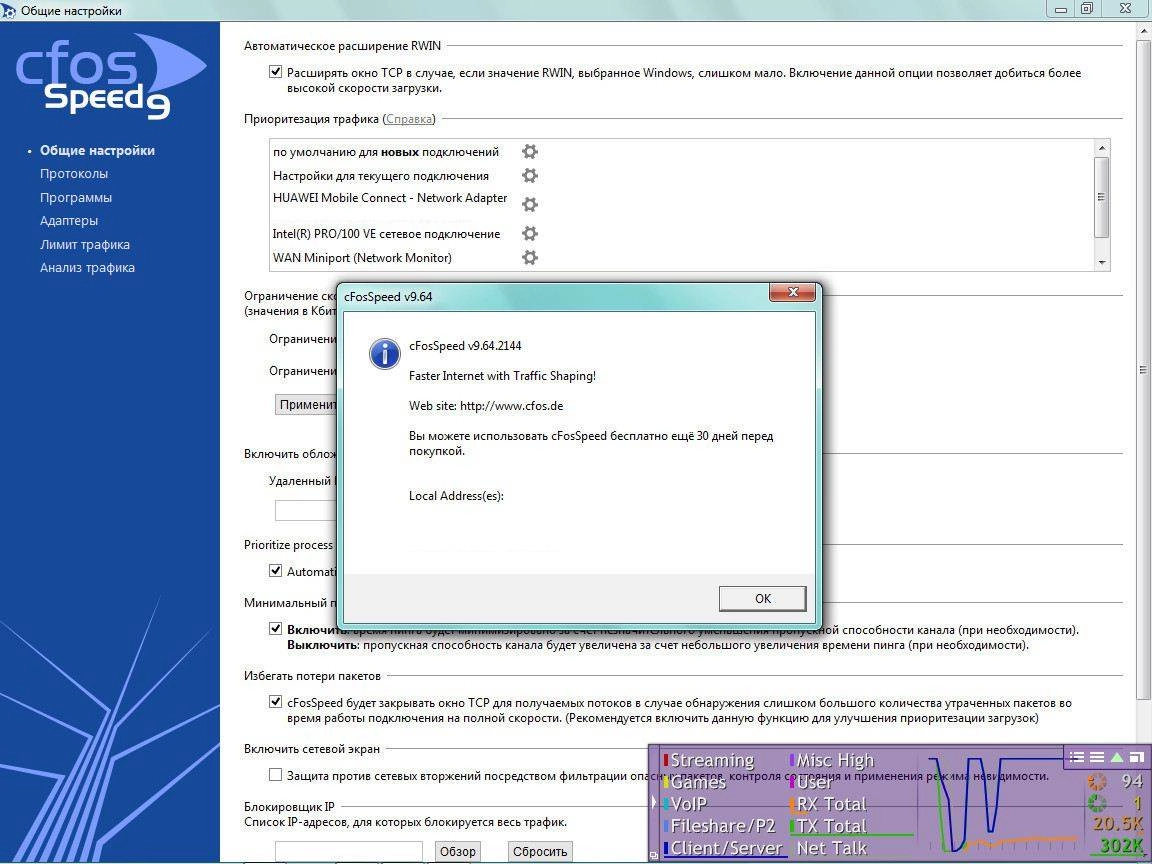Click the 302K value in widget
Image resolution: width=1152 pixels, height=864 pixels.
(x=1120, y=846)
